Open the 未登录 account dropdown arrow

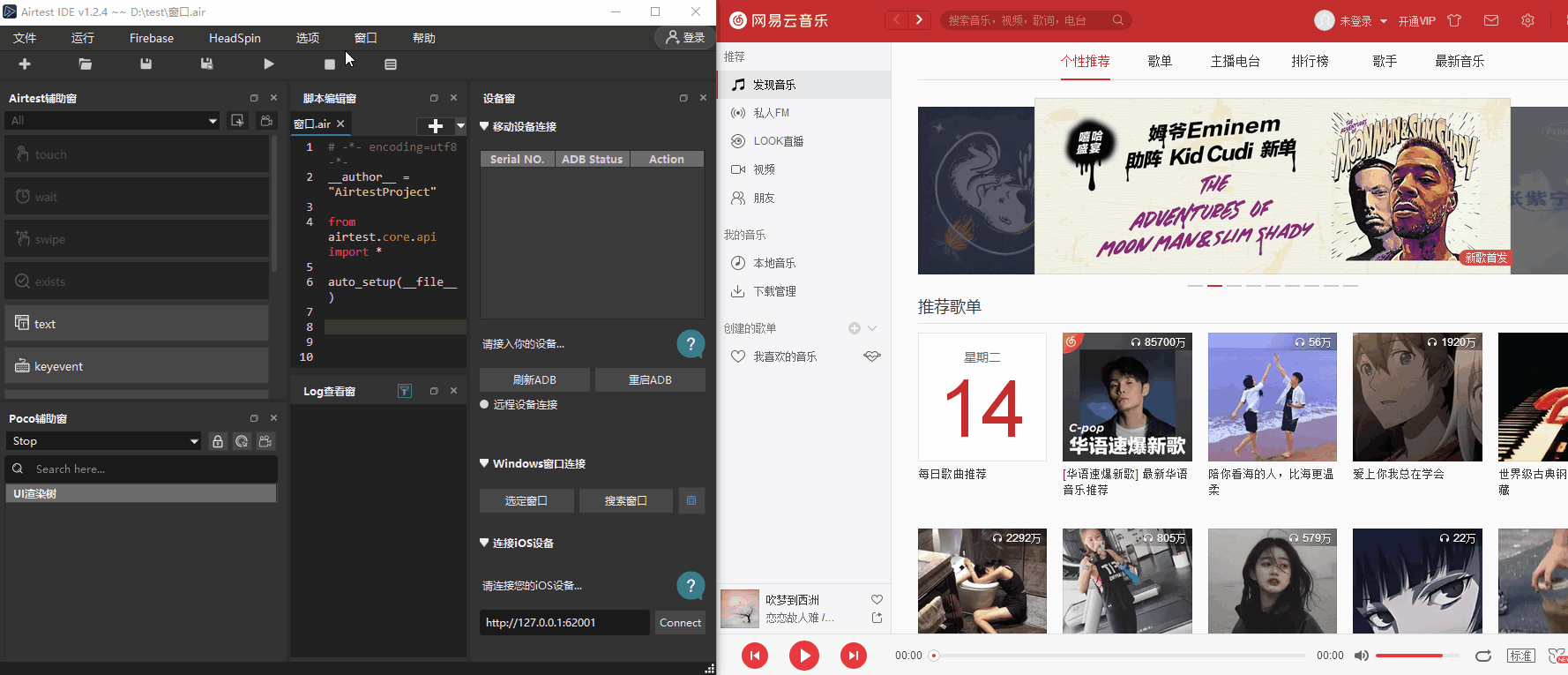pyautogui.click(x=1384, y=21)
